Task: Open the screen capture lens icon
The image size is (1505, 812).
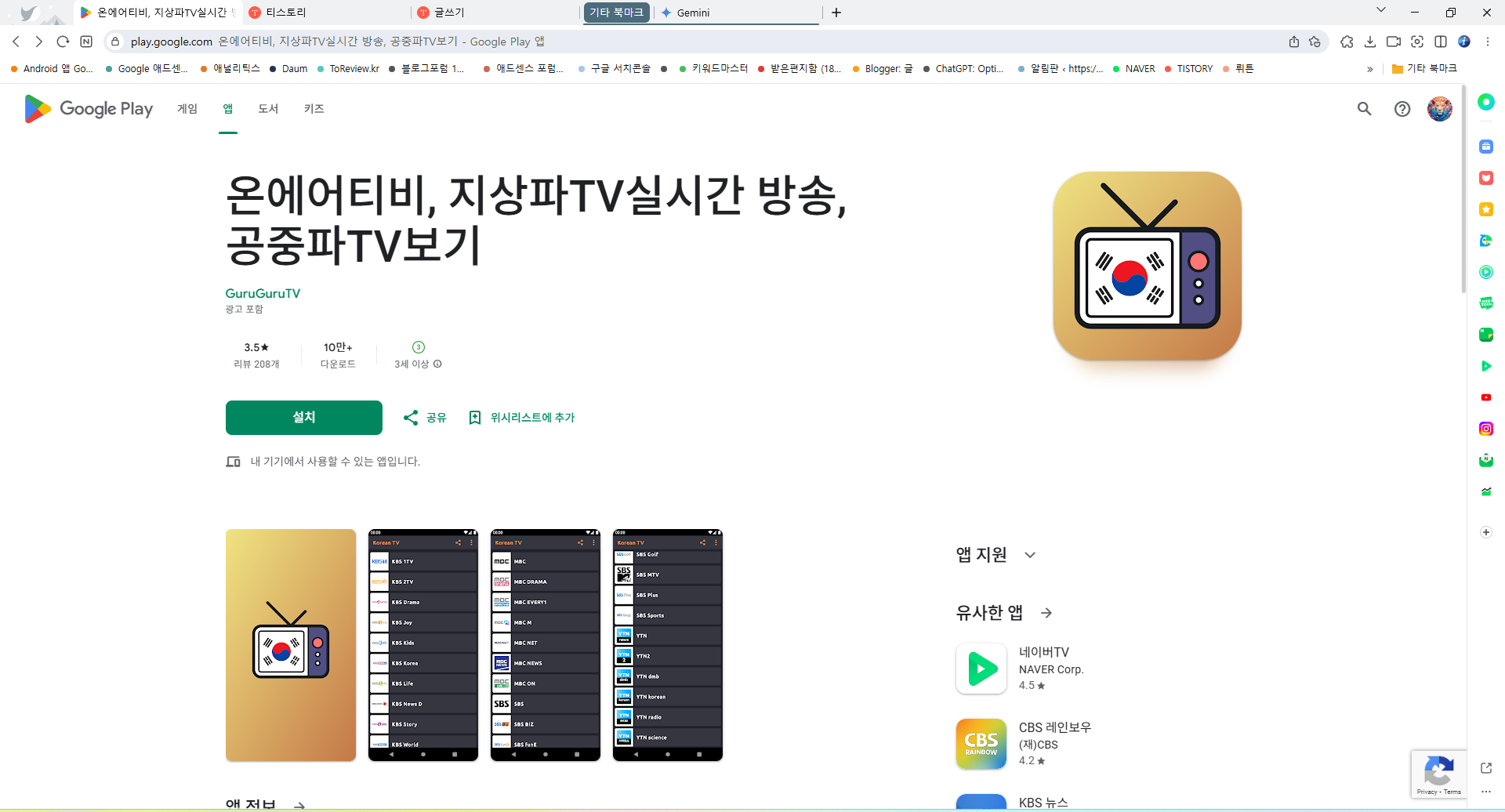Action: pos(1417,42)
